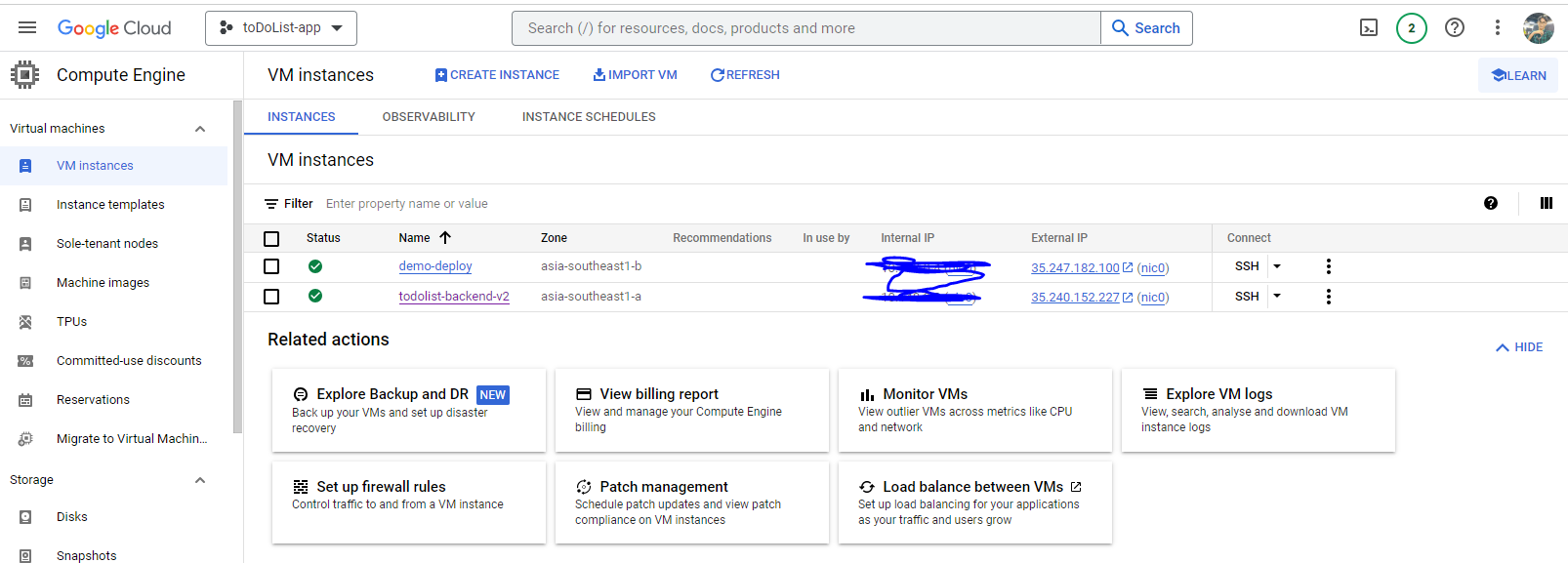1568x563 pixels.
Task: Connect via SSH to todolist-backend-v2
Action: pos(1247,297)
